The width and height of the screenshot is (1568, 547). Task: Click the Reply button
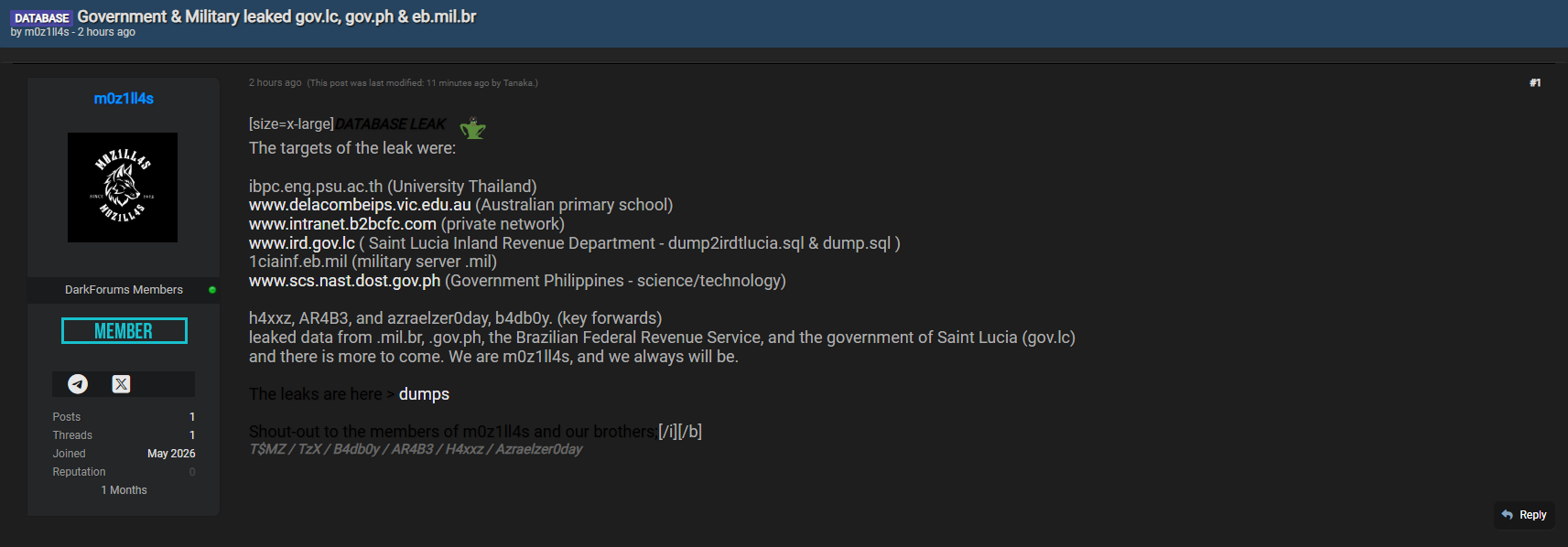tap(1524, 515)
